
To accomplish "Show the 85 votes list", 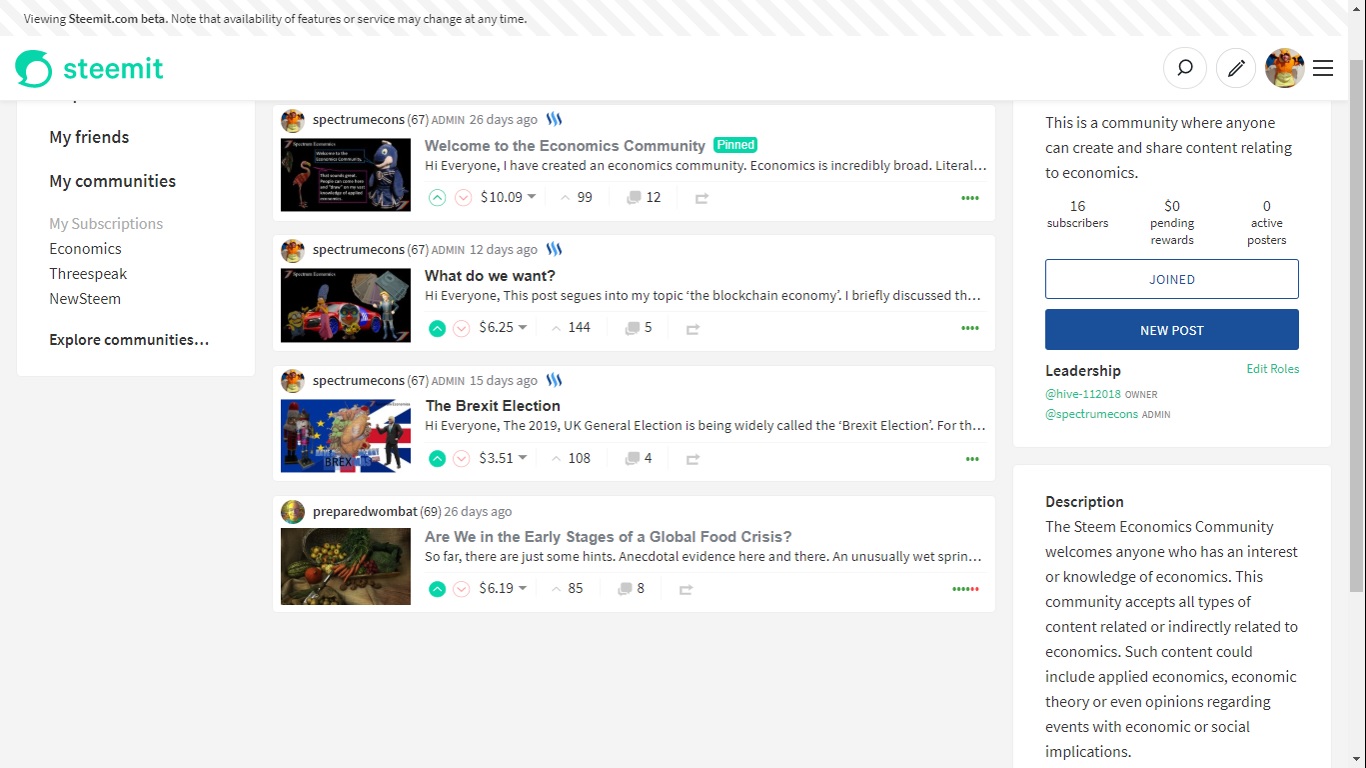I will [567, 588].
